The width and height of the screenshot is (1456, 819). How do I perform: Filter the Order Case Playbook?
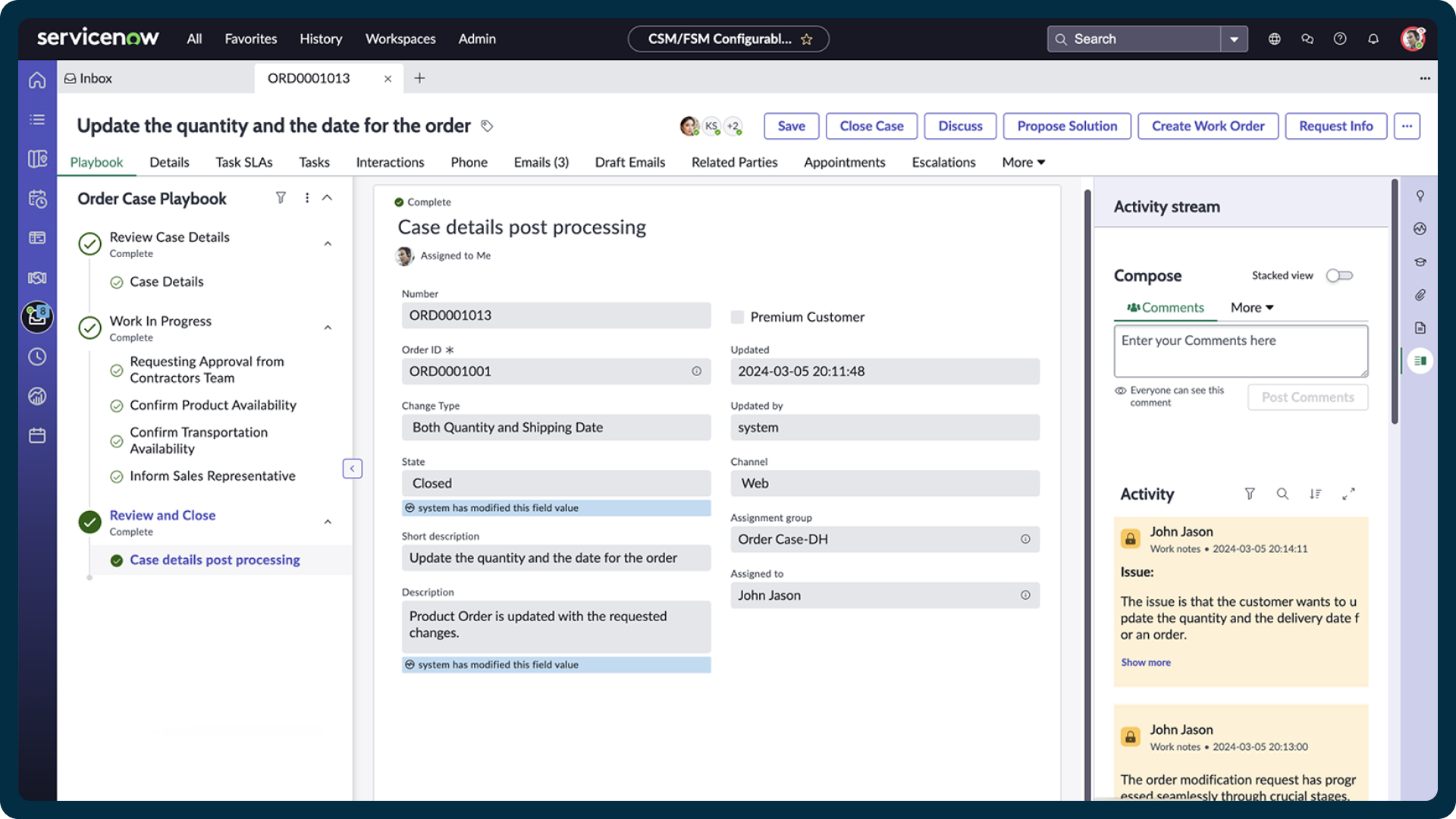click(x=281, y=198)
